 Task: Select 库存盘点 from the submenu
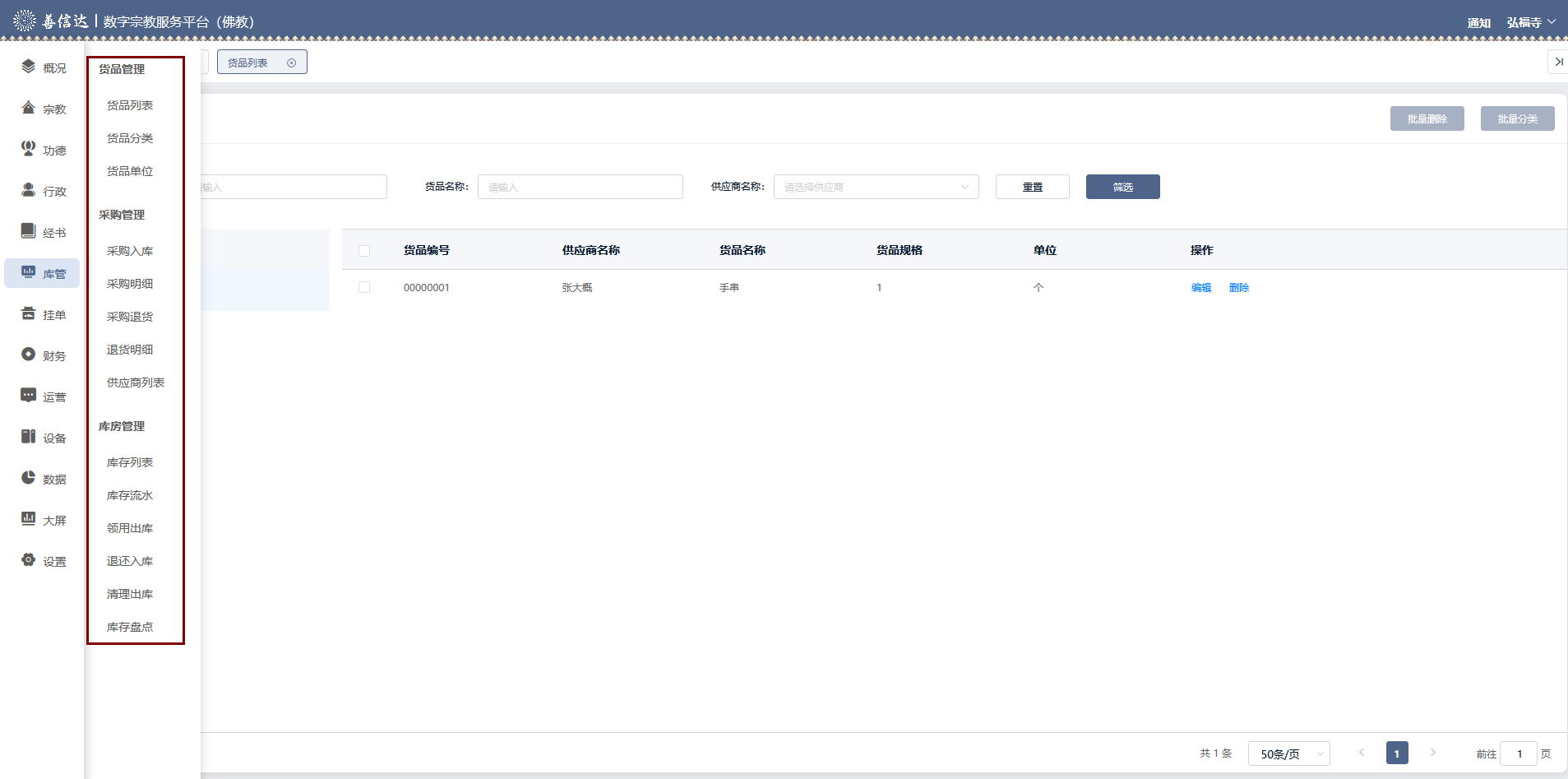tap(130, 627)
